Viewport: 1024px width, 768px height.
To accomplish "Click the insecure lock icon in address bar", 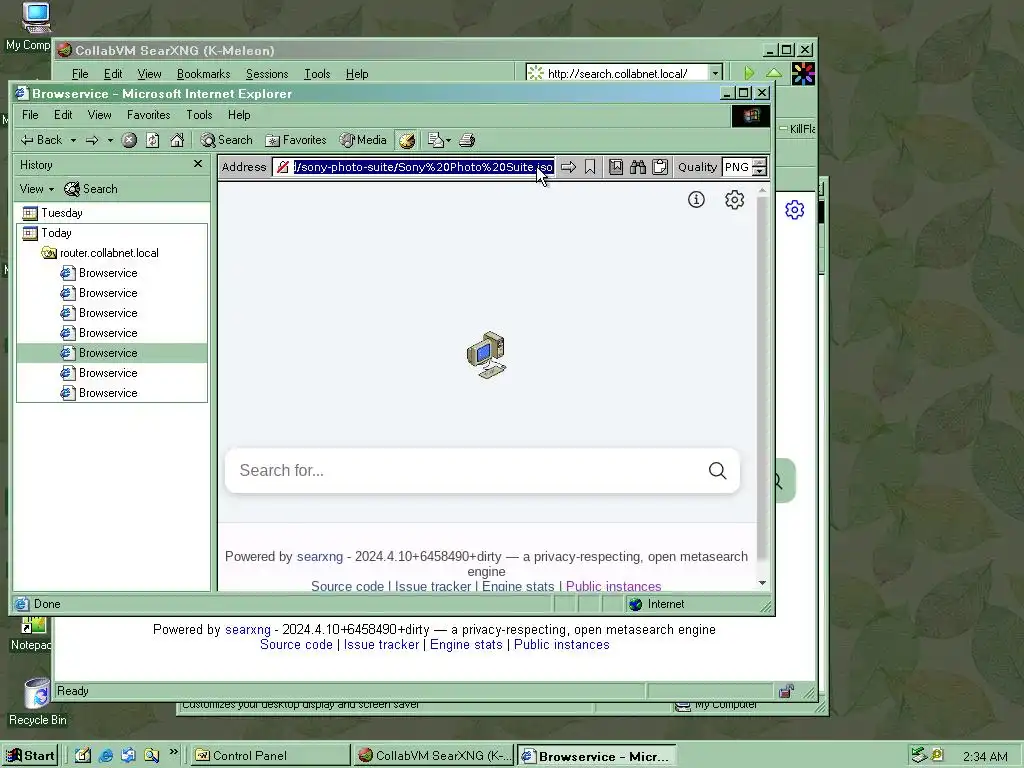I will point(283,167).
